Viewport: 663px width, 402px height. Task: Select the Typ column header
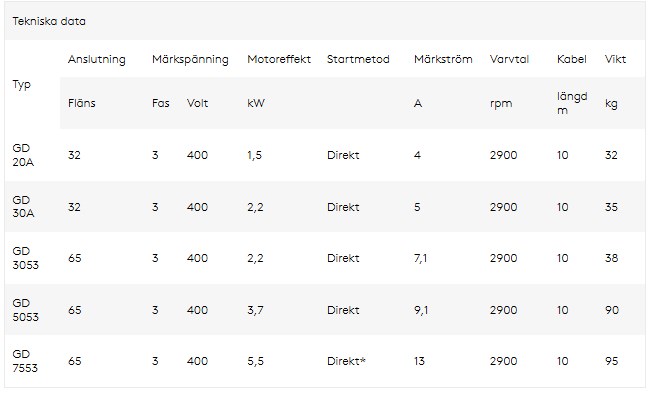pyautogui.click(x=22, y=84)
